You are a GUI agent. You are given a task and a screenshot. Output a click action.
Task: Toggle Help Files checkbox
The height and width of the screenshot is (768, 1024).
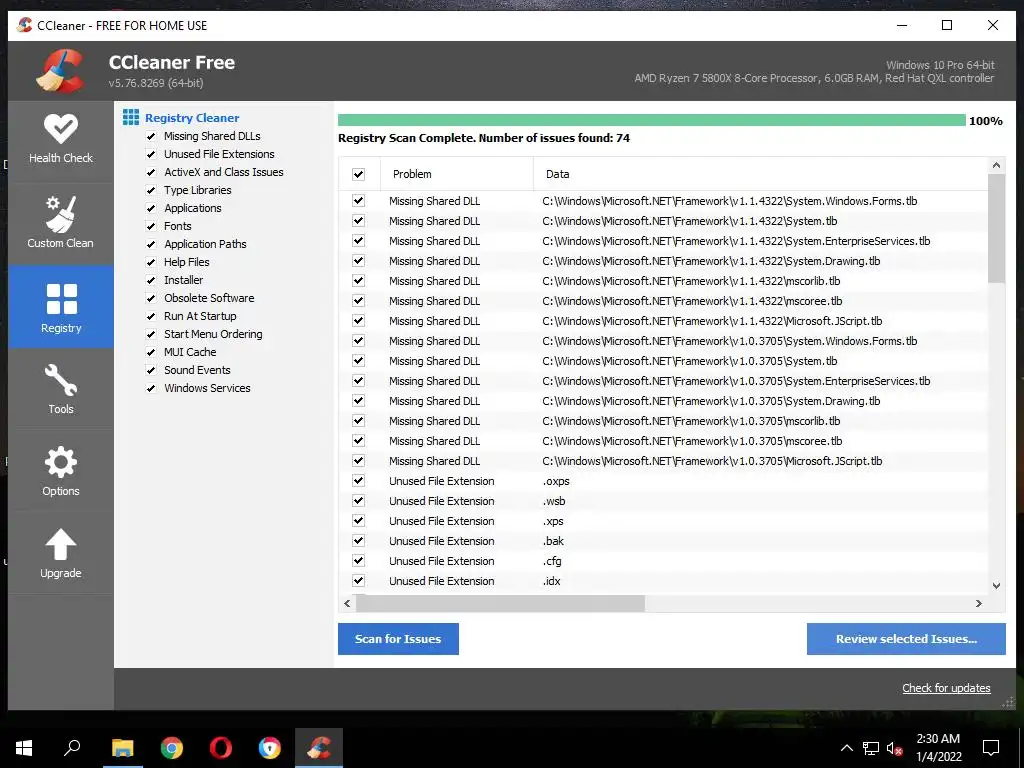pos(151,262)
